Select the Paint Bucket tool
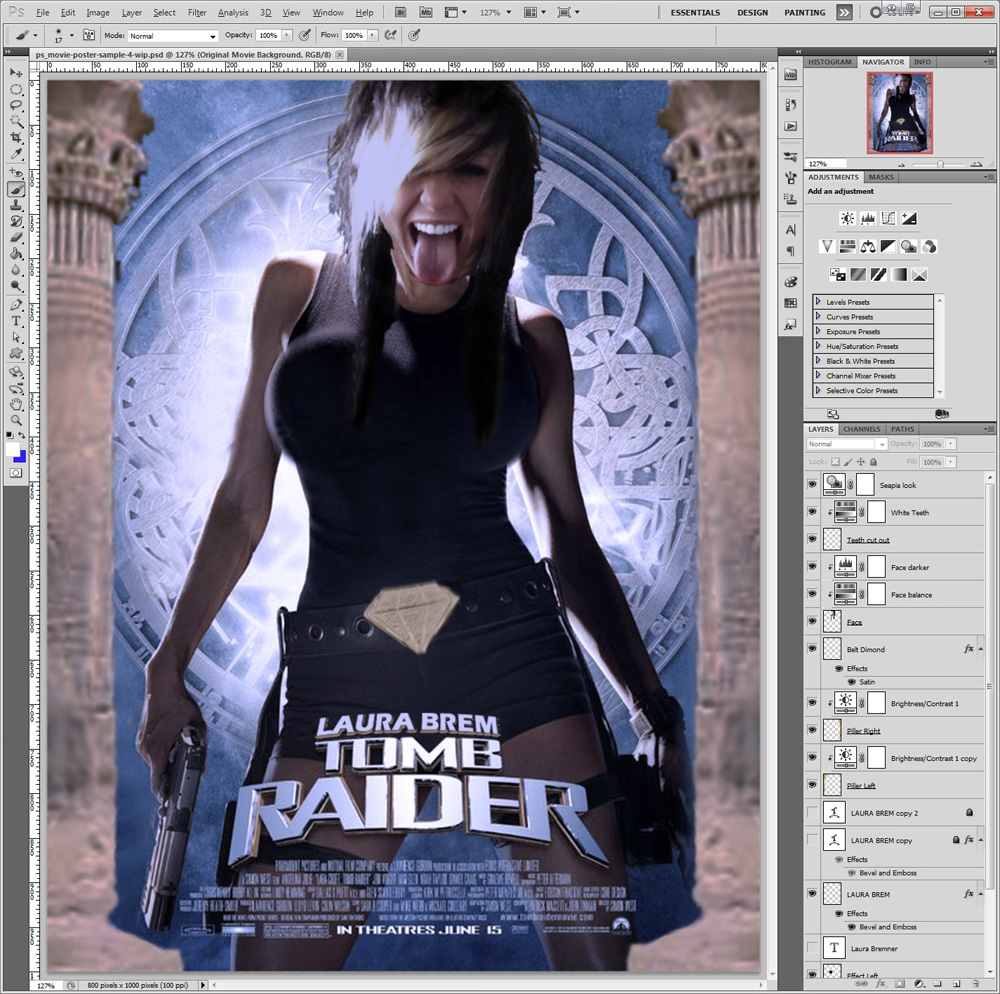Screen dimensions: 1000x994 click(x=16, y=254)
